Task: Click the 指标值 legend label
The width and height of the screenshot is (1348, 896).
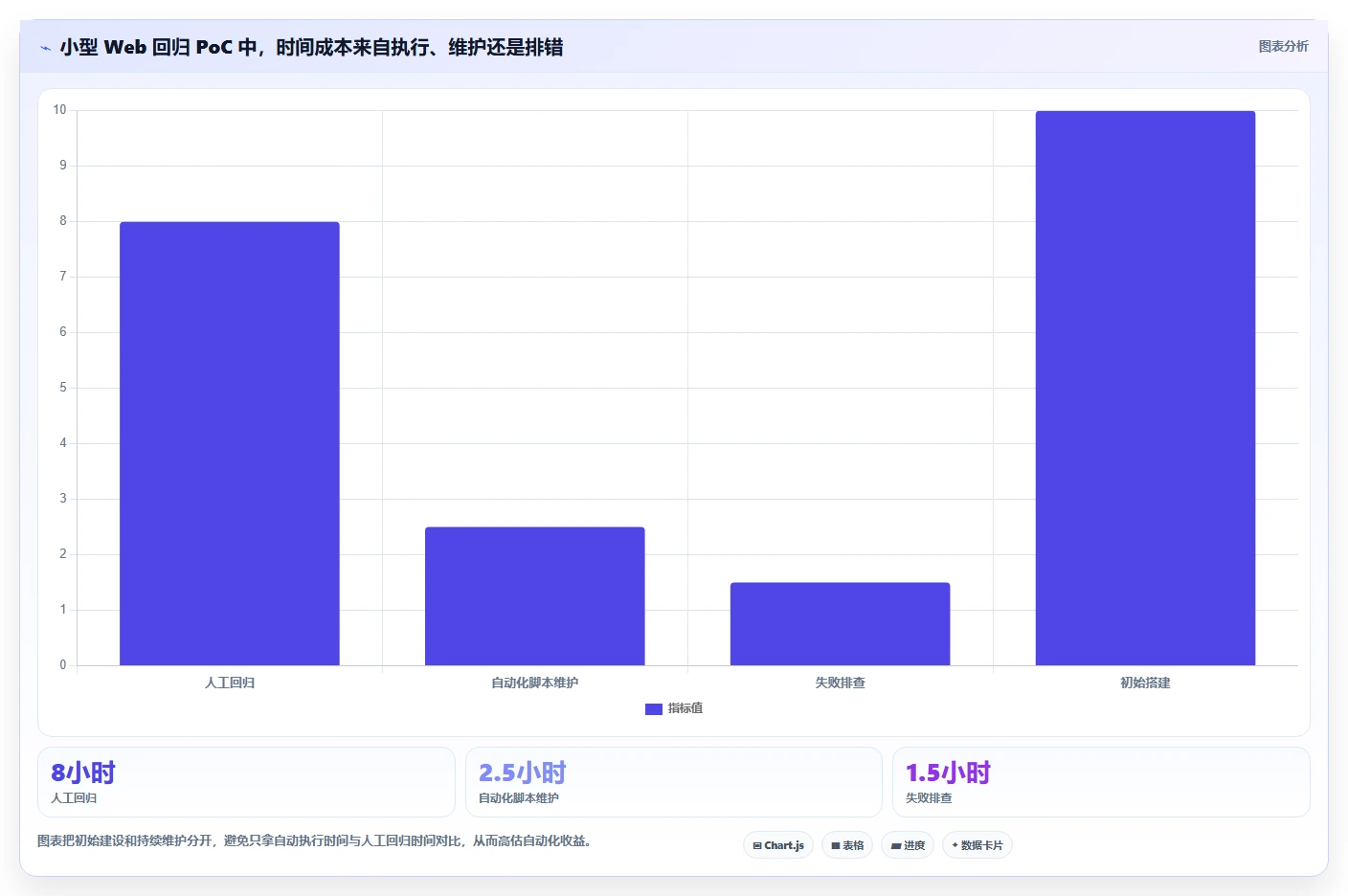Action: click(685, 708)
